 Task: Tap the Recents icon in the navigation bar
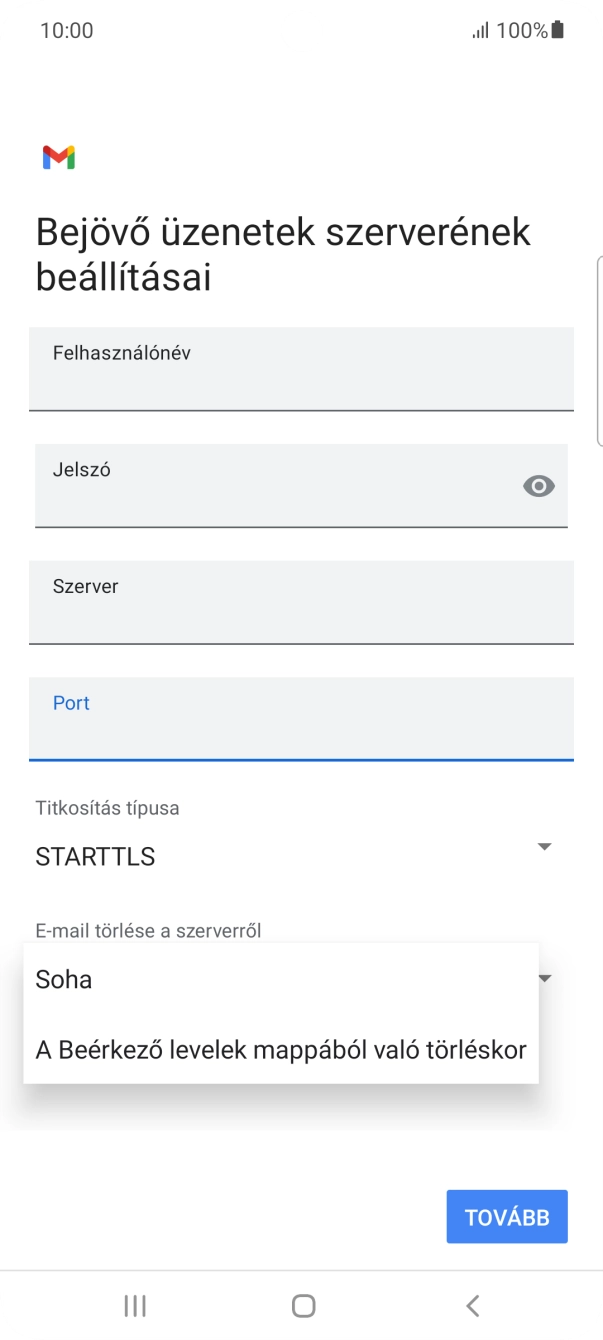[x=134, y=1305]
